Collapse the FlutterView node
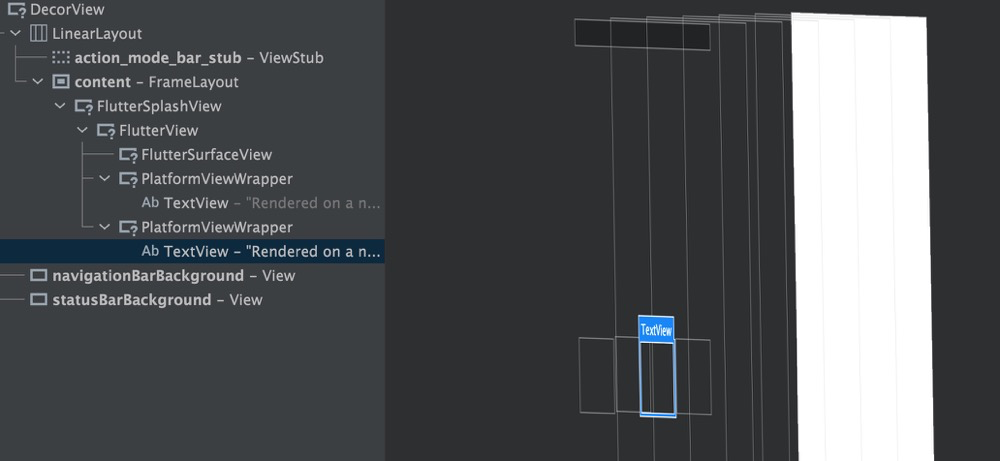 83,130
